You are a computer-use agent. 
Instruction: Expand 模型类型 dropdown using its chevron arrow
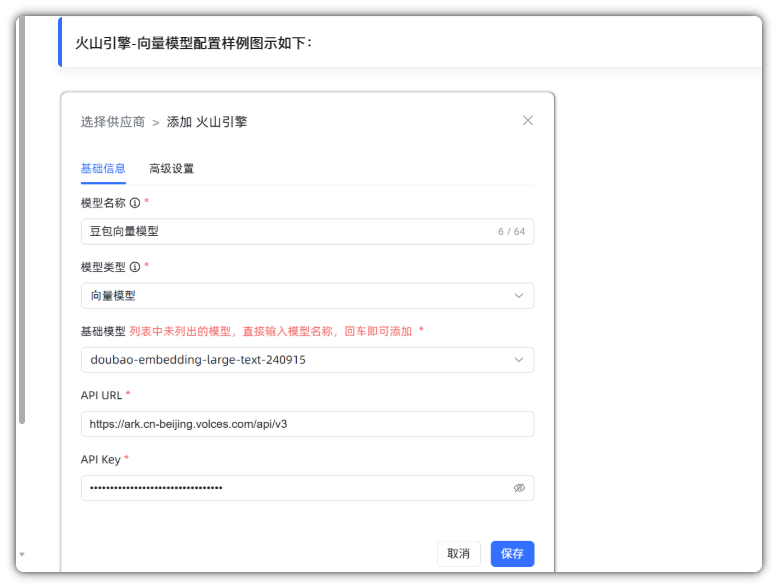[518, 296]
